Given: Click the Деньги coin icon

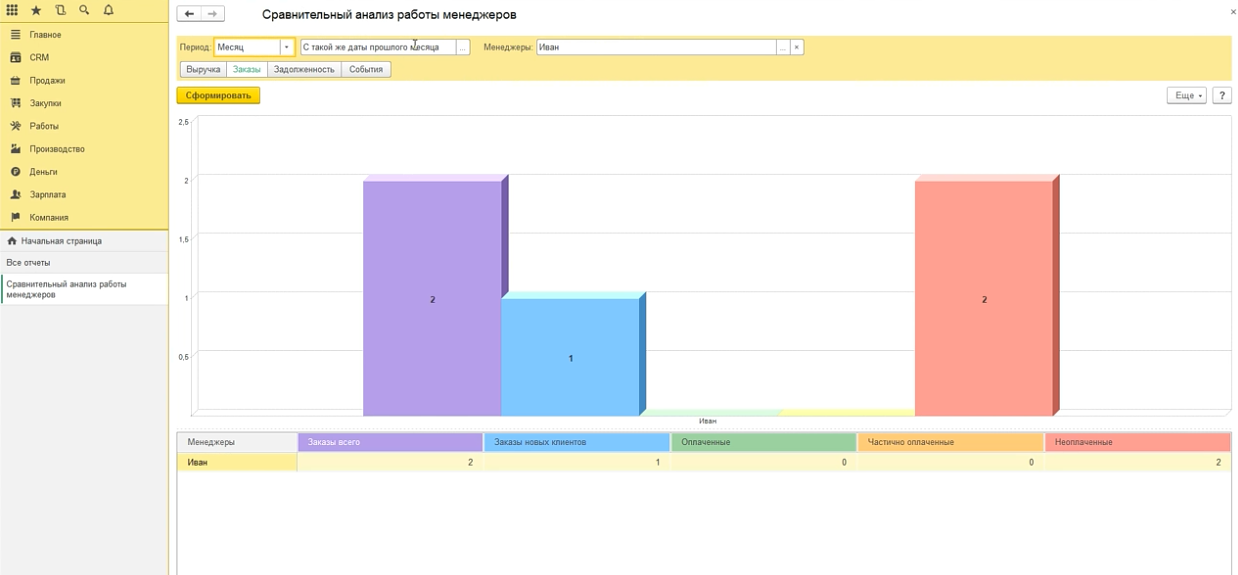Looking at the screenshot, I should (15, 172).
